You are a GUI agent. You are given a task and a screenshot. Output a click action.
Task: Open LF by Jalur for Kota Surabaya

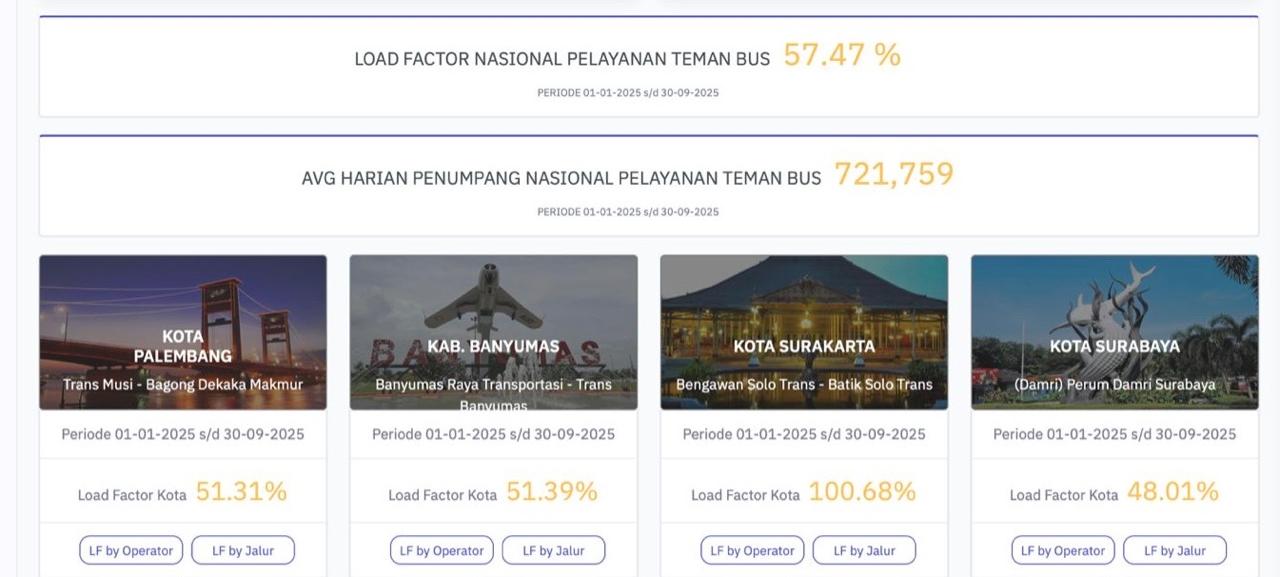coord(1175,550)
